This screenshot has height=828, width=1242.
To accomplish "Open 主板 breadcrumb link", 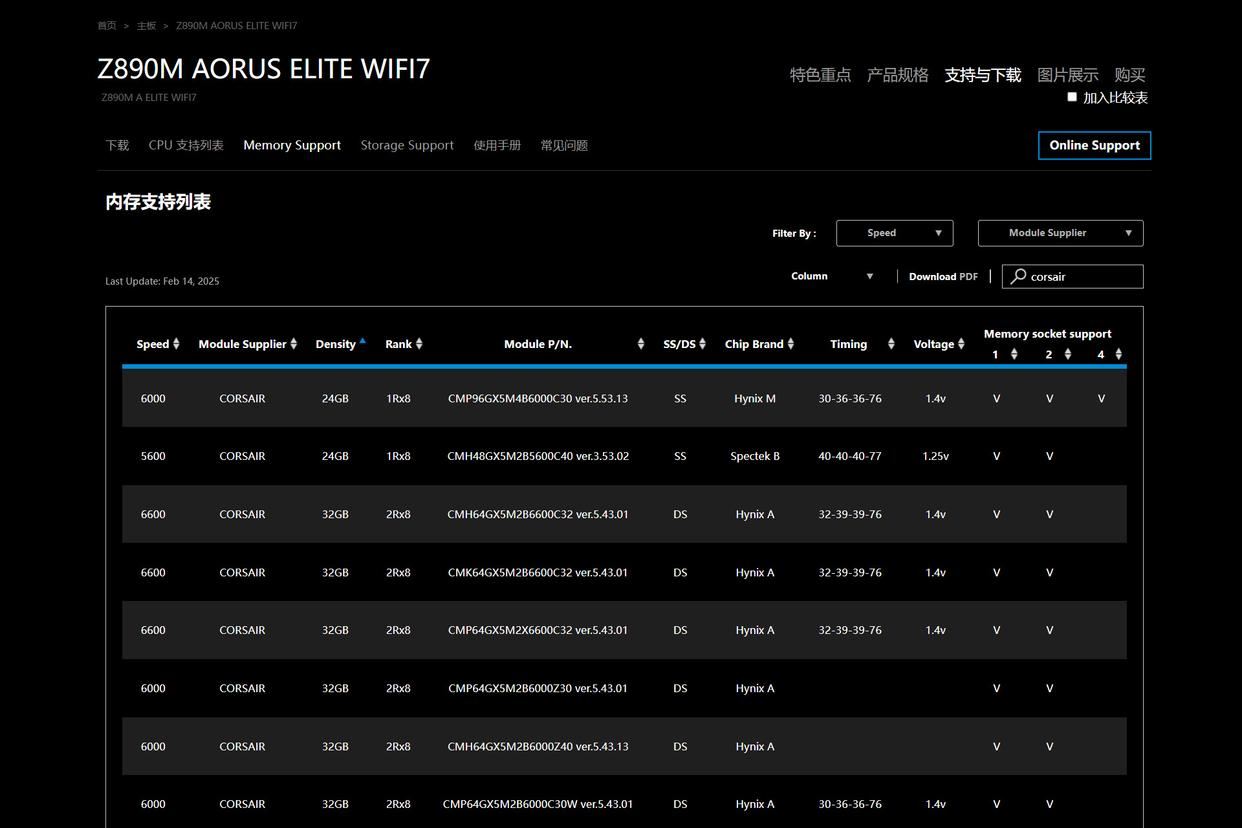I will [x=147, y=25].
